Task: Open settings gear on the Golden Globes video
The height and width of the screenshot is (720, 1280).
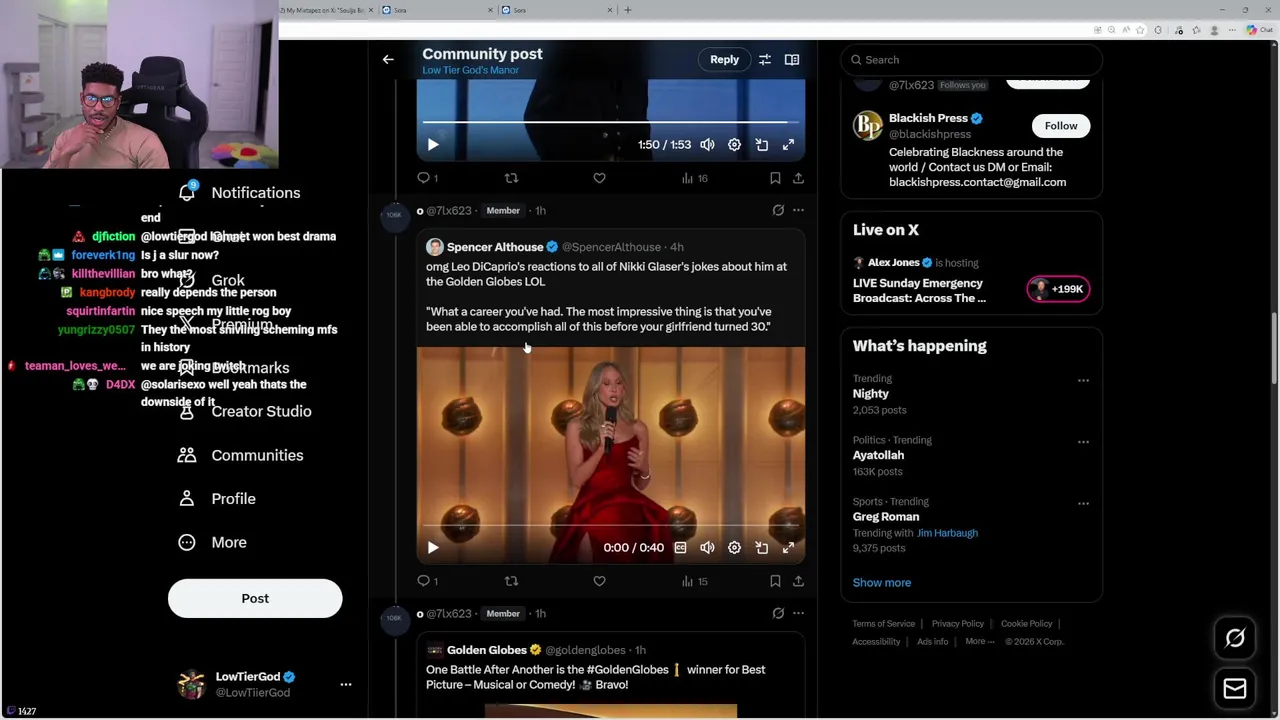Action: pyautogui.click(x=734, y=548)
